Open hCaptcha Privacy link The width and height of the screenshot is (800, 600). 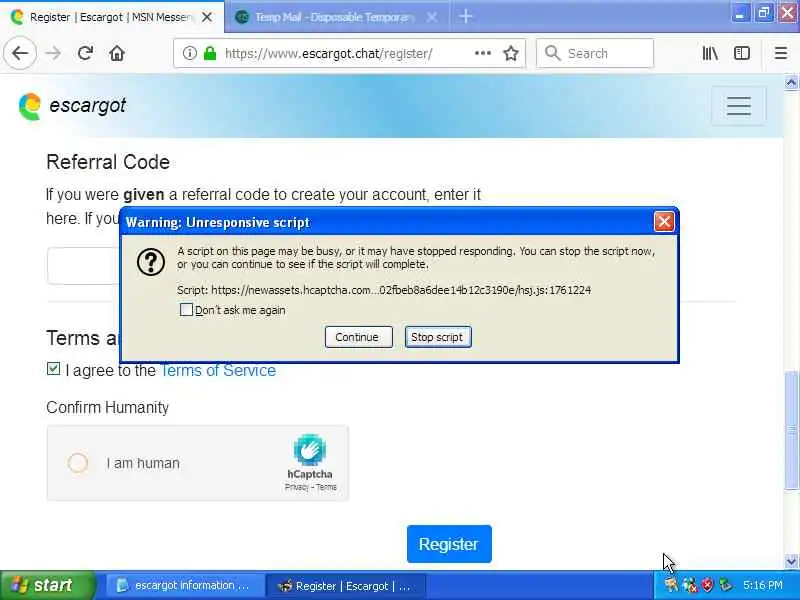[x=296, y=487]
